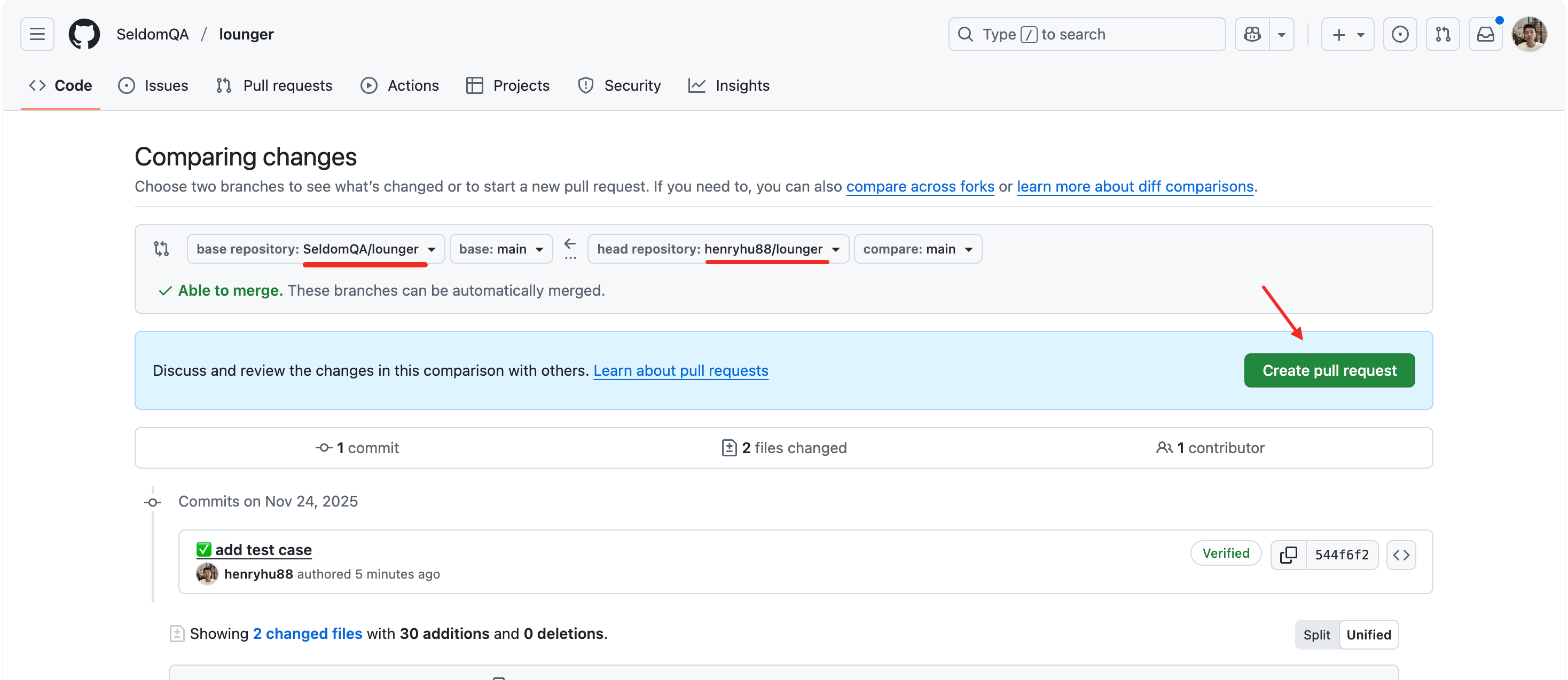The height and width of the screenshot is (680, 1568).
Task: Open the hamburger navigation menu
Action: coord(37,34)
